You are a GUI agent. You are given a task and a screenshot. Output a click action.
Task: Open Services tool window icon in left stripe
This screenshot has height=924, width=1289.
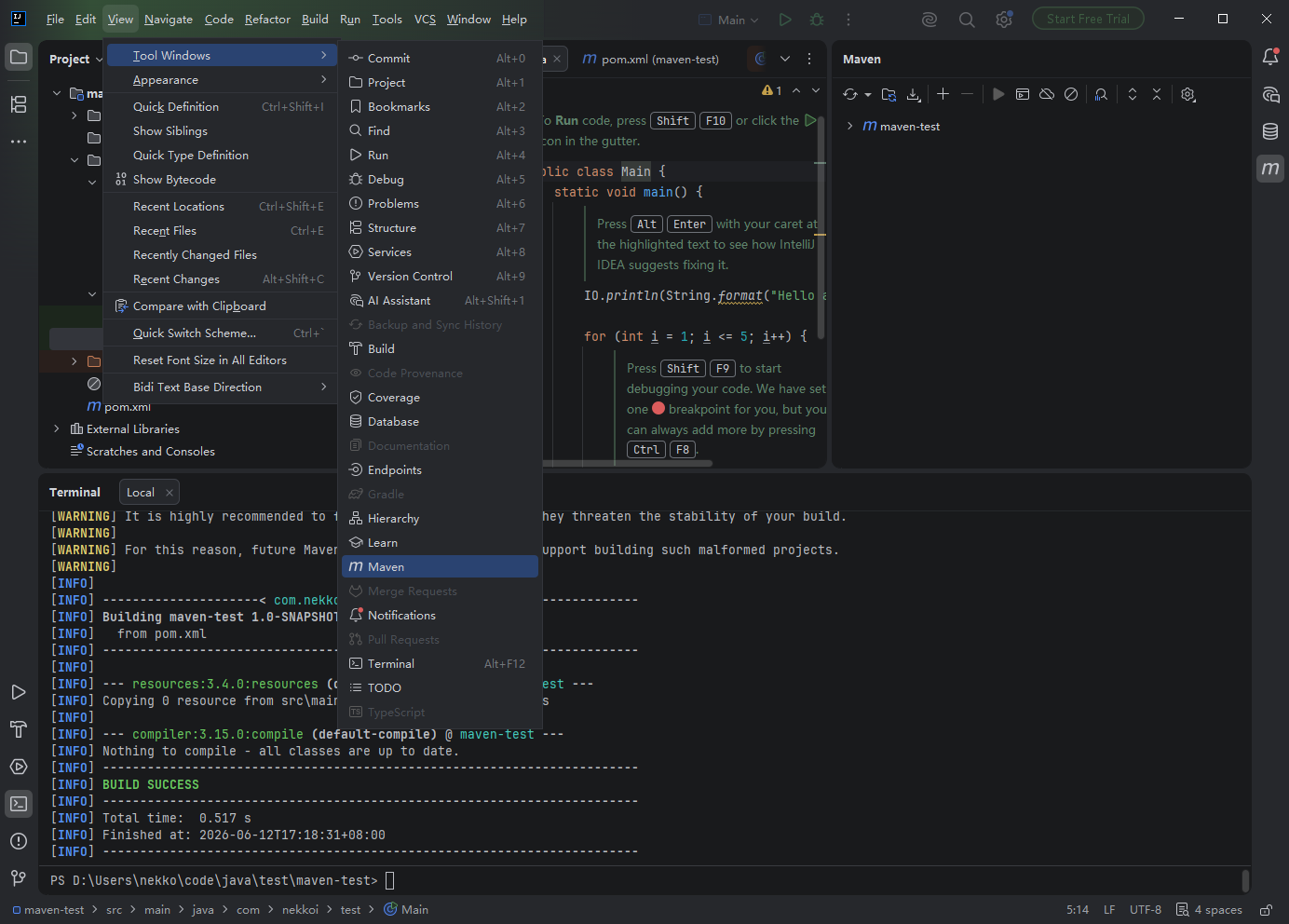point(19,767)
